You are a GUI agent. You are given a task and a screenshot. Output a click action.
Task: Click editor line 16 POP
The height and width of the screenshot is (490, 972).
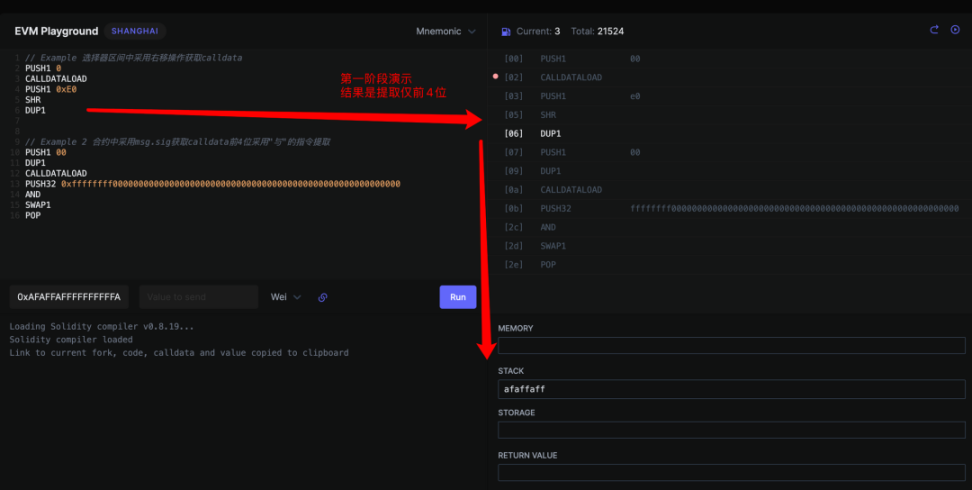click(33, 216)
